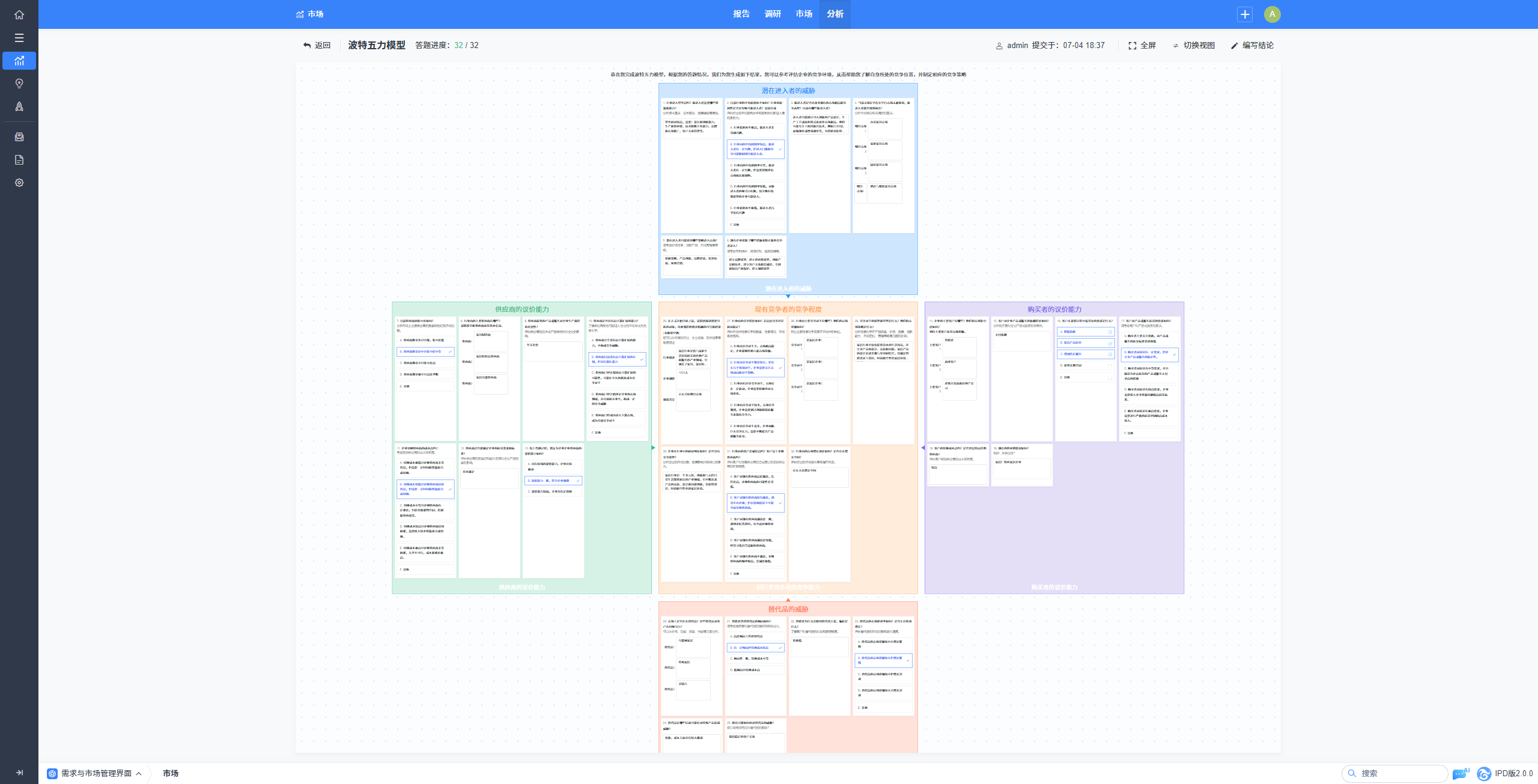The height and width of the screenshot is (784, 1538).
Task: Open the home icon in sidebar
Action: (19, 14)
